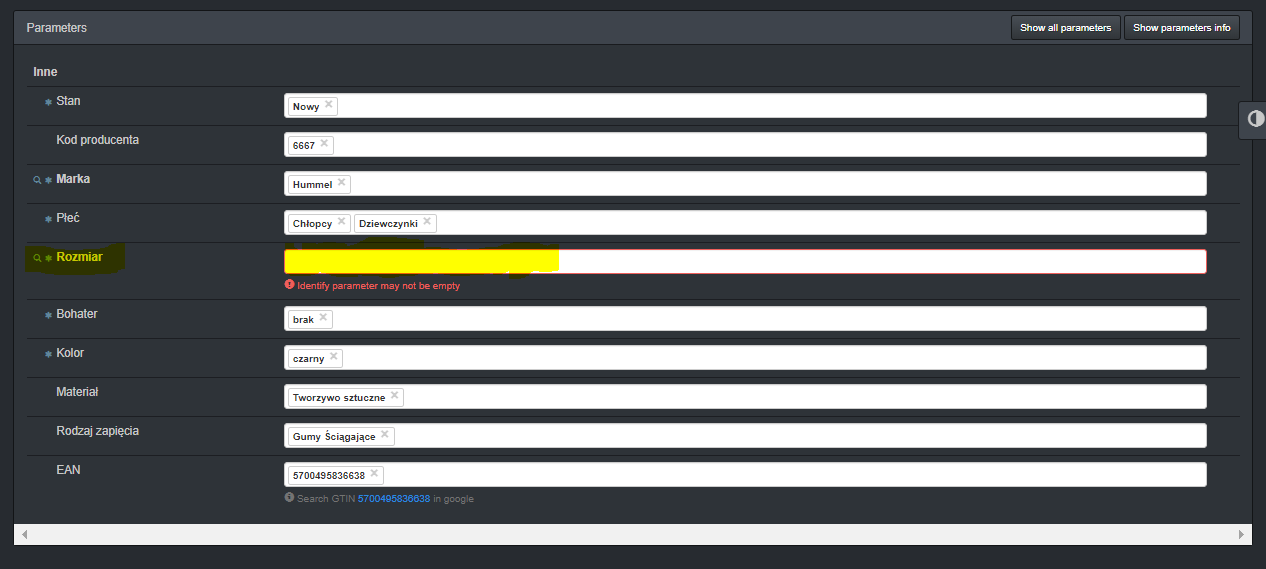Open the GTIN 5700495836638 Google link
The image size is (1266, 569).
pos(393,498)
